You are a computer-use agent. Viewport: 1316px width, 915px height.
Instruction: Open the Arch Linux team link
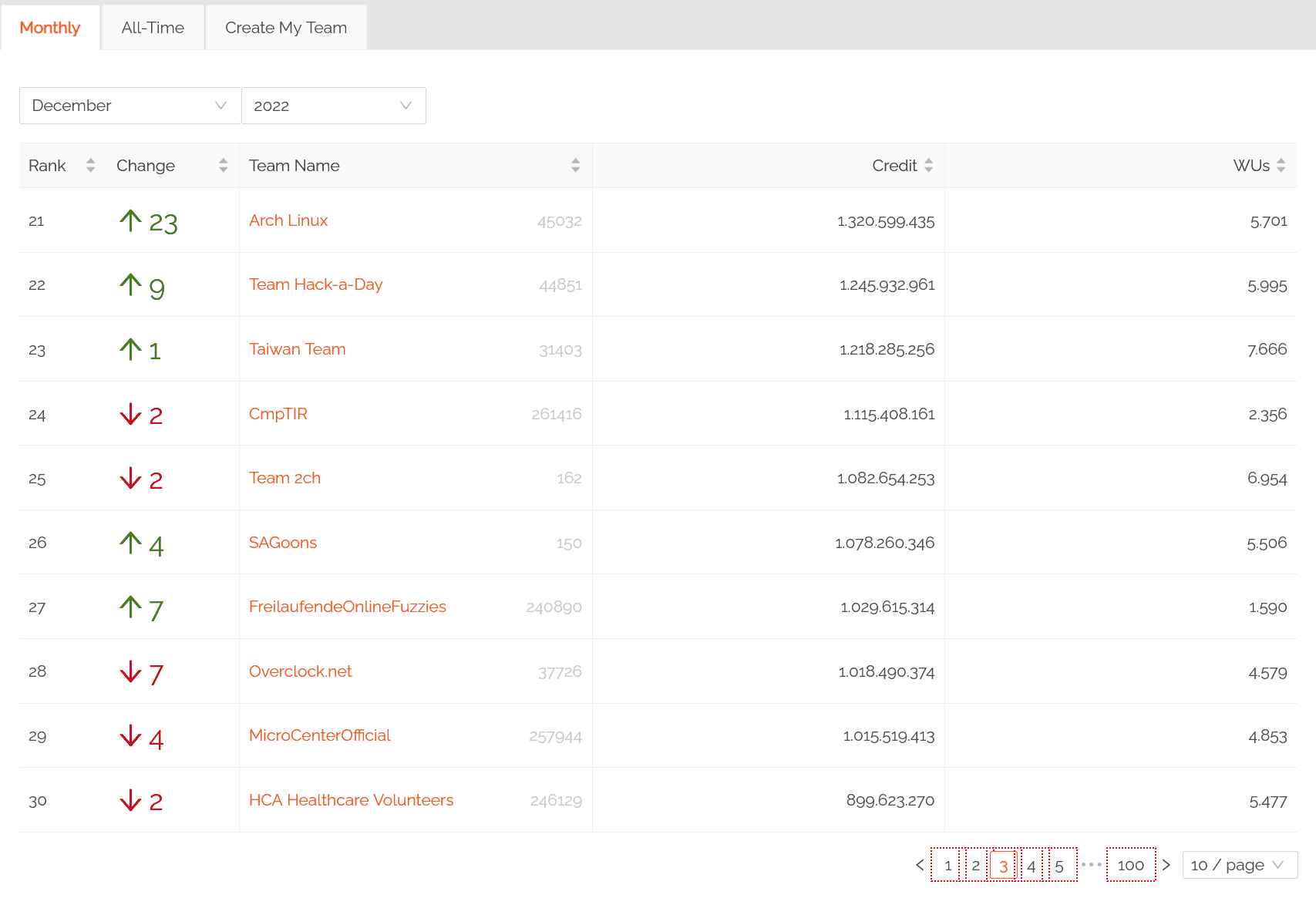coord(288,220)
